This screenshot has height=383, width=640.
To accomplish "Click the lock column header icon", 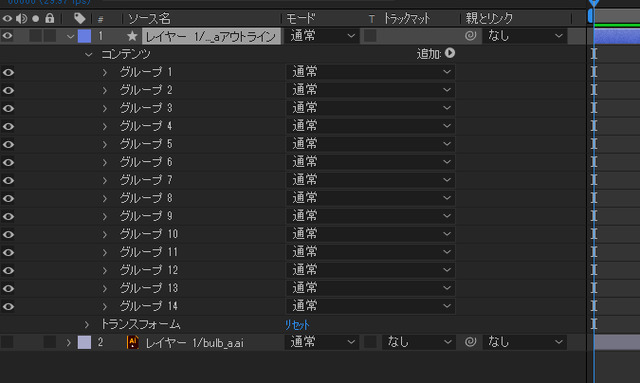I will (49, 18).
